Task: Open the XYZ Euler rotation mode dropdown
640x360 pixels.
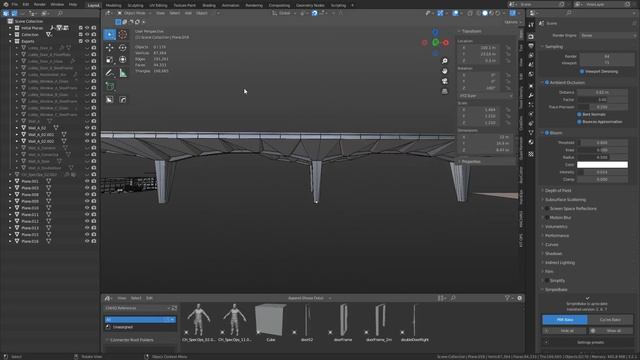Action: (486, 96)
